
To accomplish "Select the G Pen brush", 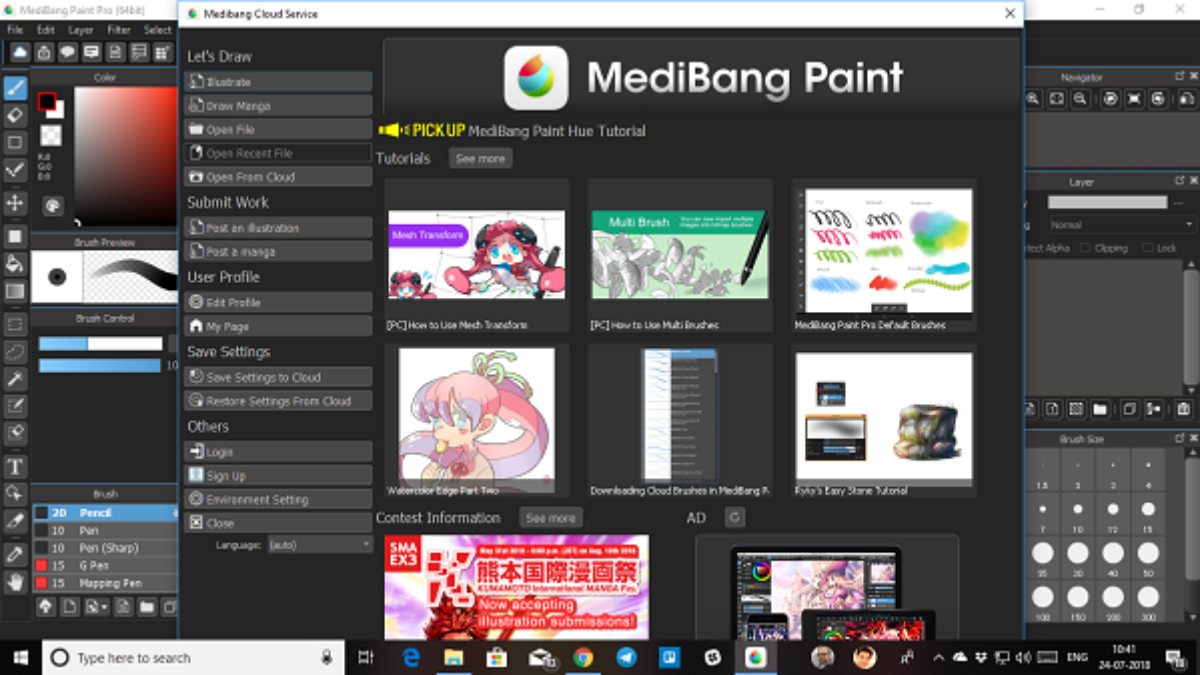I will tap(105, 565).
